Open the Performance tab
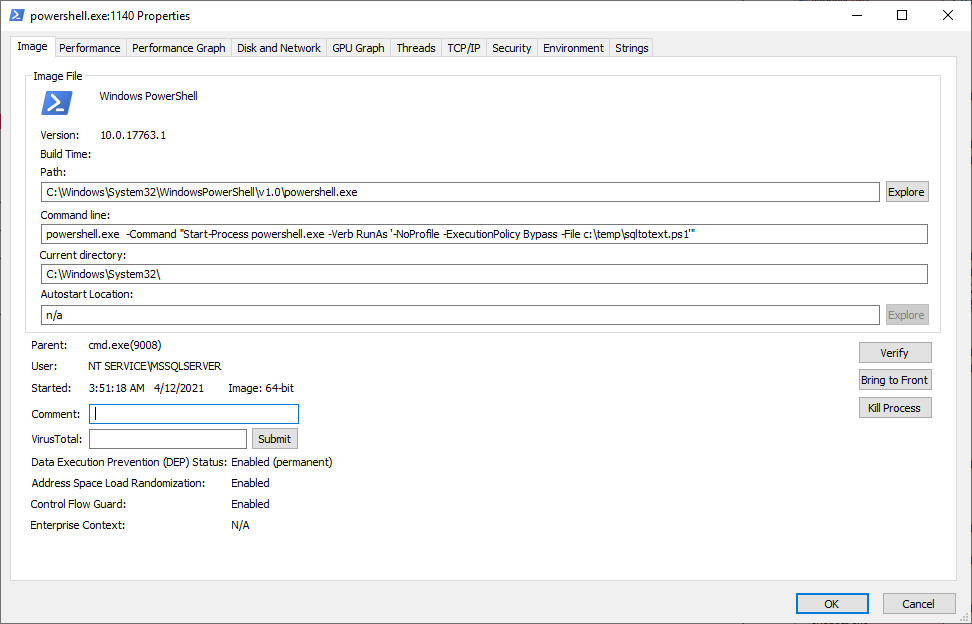This screenshot has height=624, width=972. (x=90, y=48)
